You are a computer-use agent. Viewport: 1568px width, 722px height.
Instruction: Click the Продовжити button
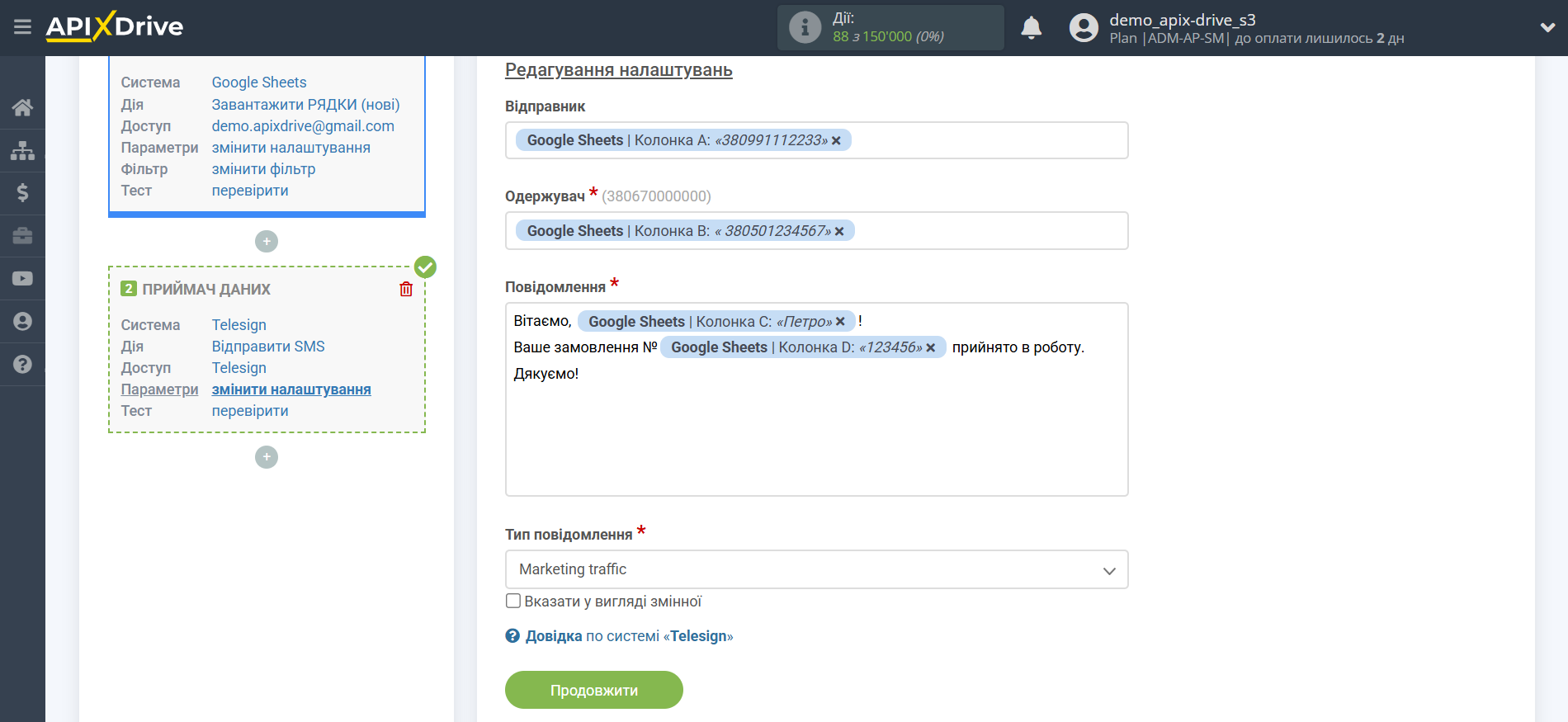pos(594,690)
